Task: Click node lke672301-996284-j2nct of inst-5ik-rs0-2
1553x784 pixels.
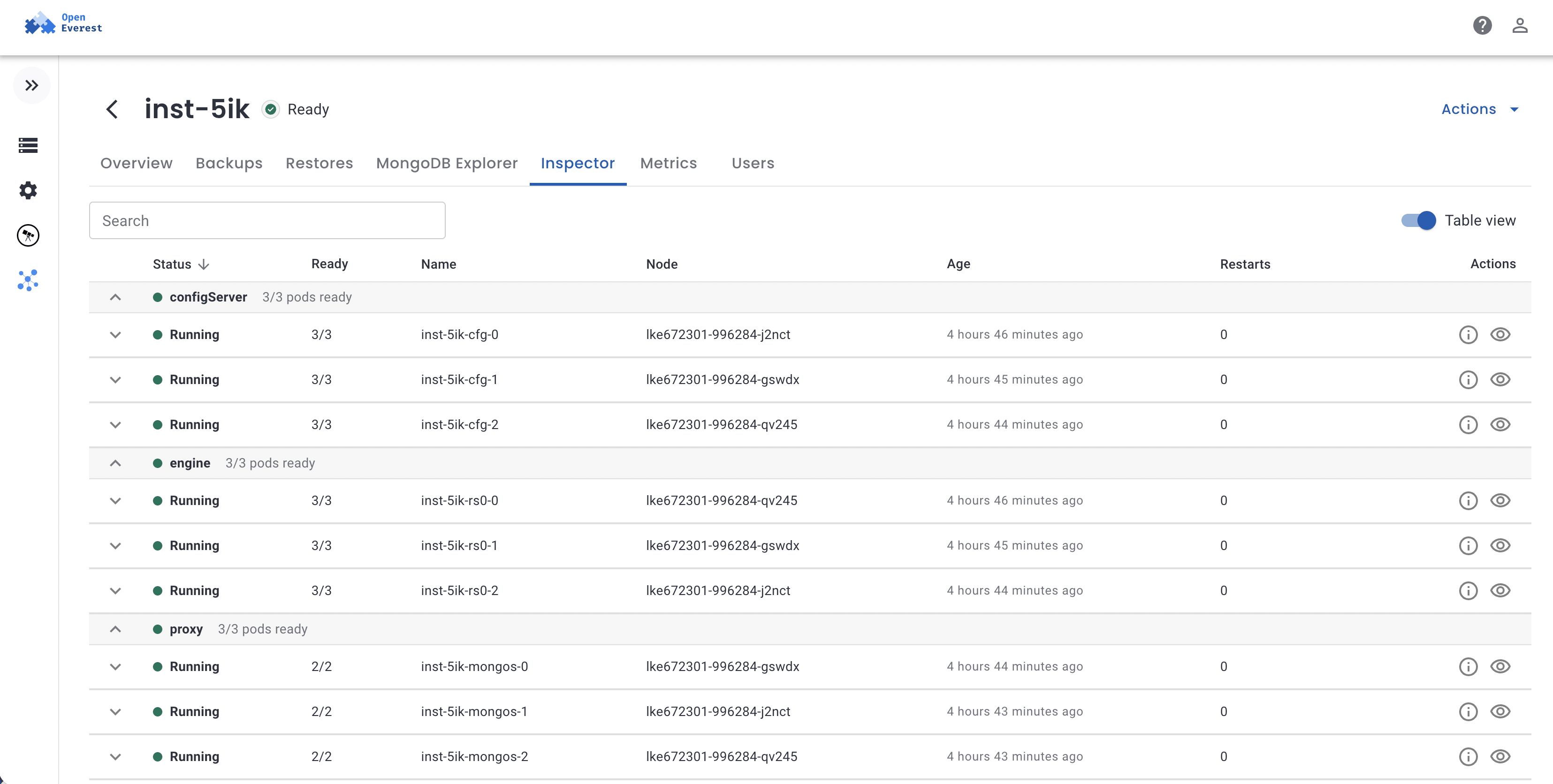Action: [x=718, y=590]
